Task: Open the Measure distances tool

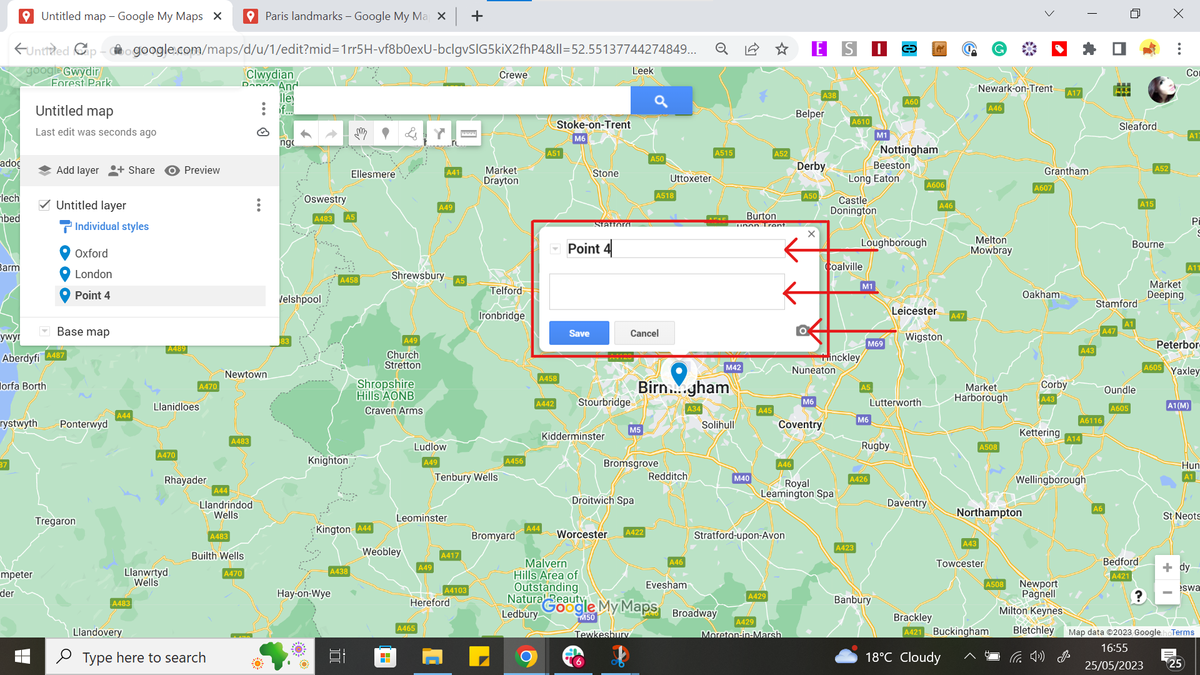Action: pos(468,133)
